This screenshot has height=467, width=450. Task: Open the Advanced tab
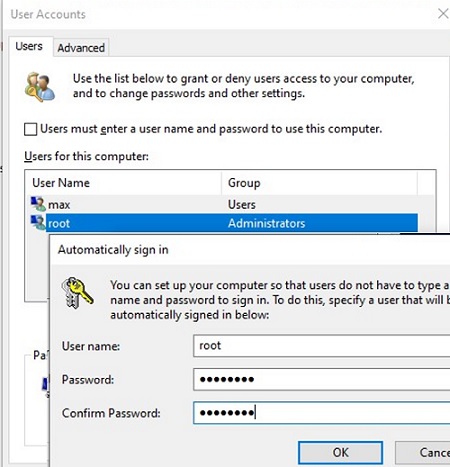pos(81,48)
